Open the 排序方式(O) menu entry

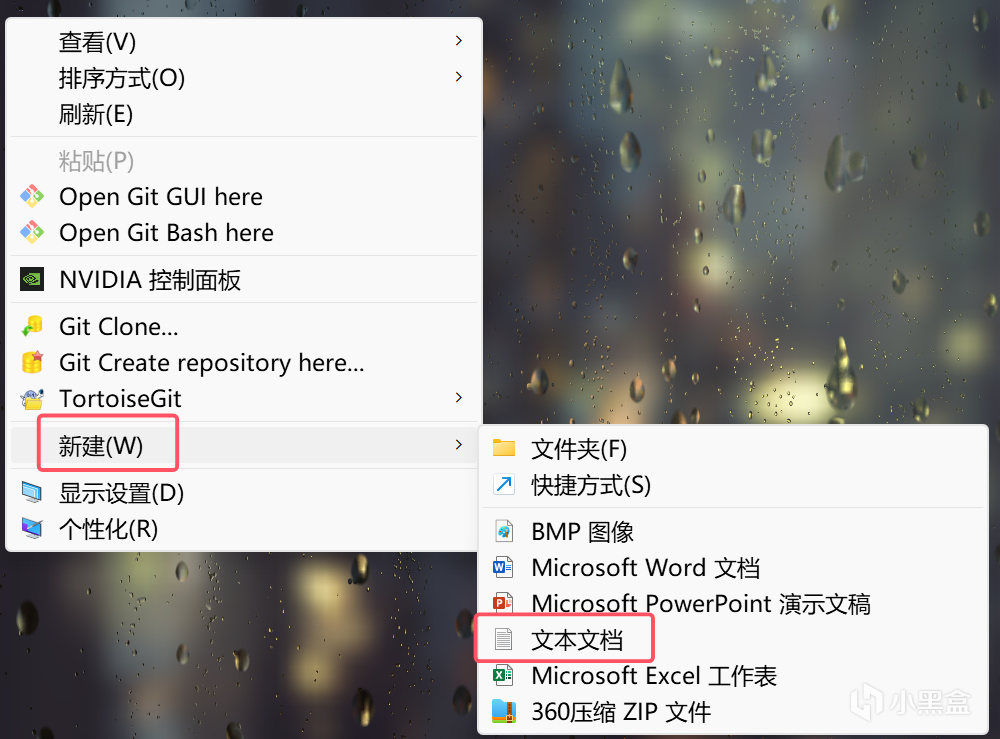tap(244, 78)
